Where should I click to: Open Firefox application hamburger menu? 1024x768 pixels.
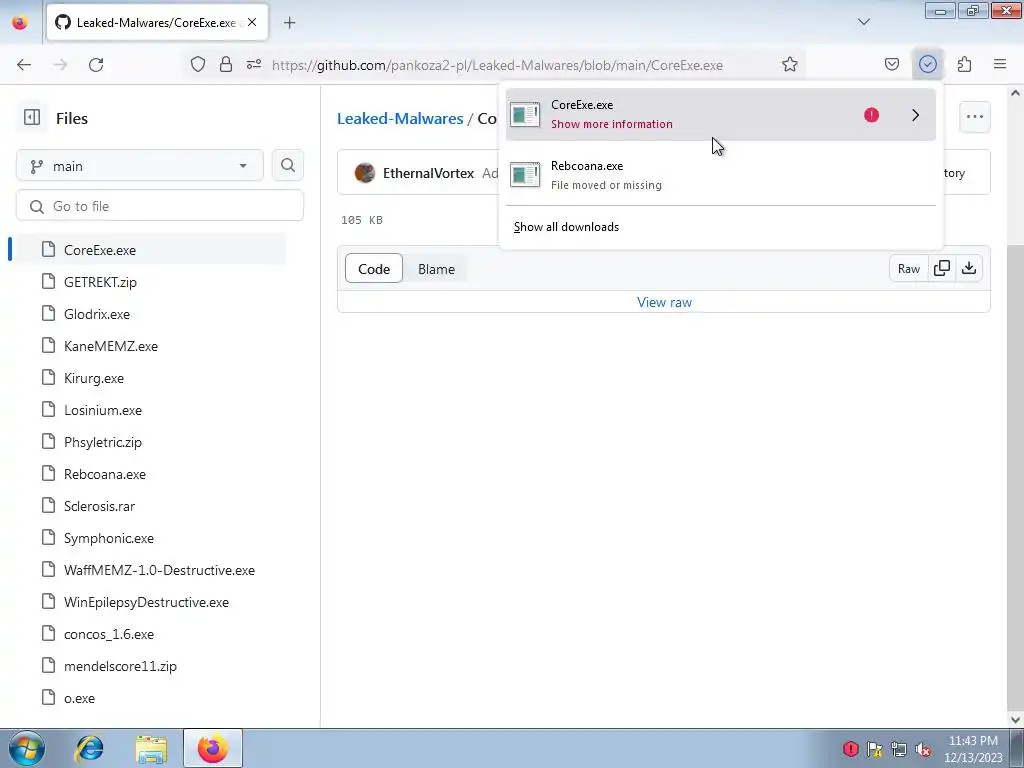1000,65
